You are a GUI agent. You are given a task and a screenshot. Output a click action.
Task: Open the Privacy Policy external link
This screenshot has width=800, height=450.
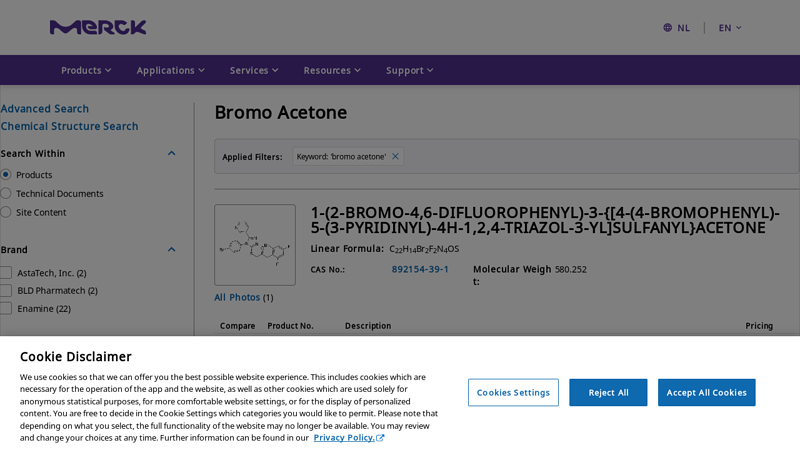(x=348, y=438)
